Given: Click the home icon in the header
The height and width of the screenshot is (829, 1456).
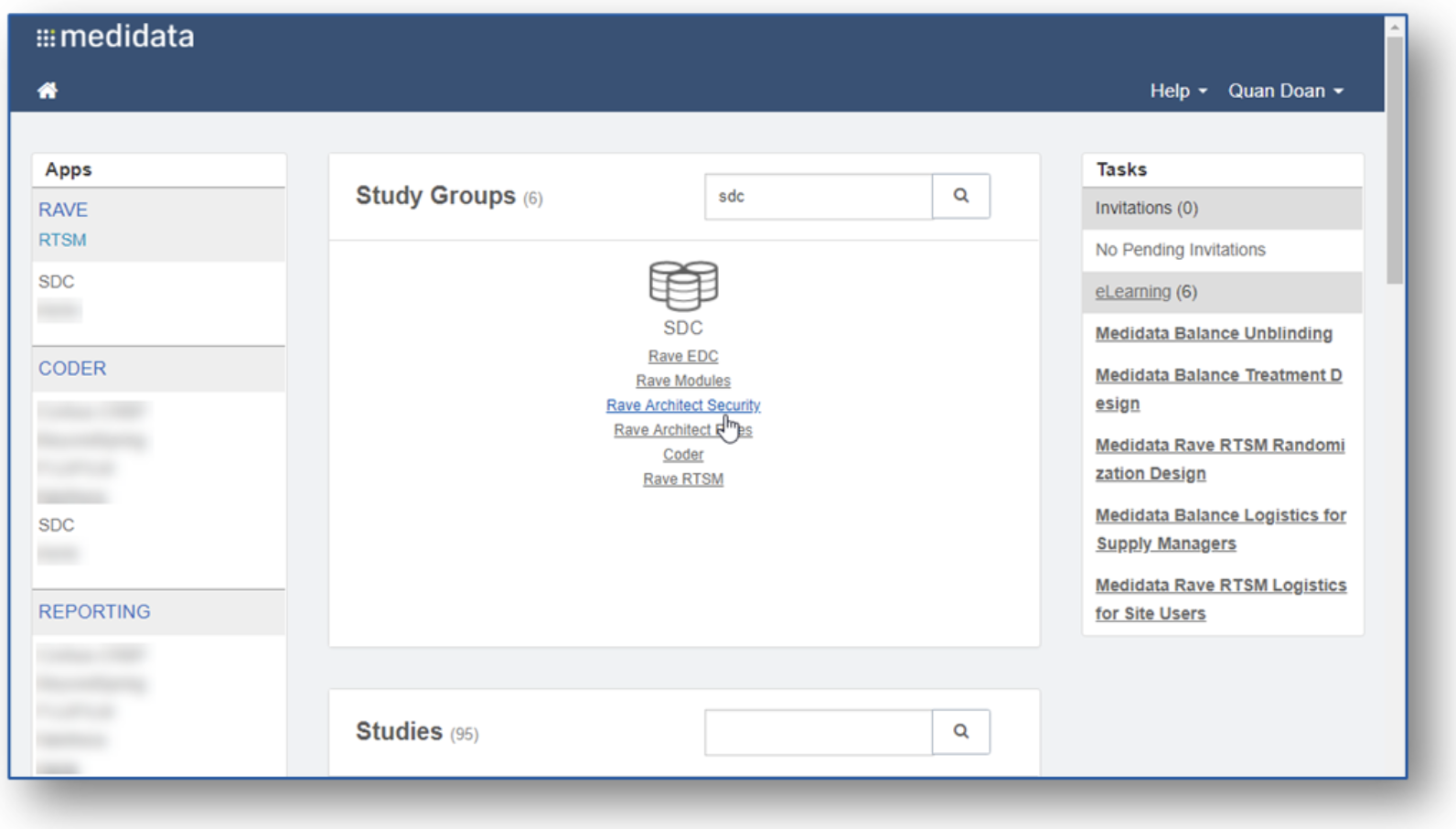Looking at the screenshot, I should (48, 91).
